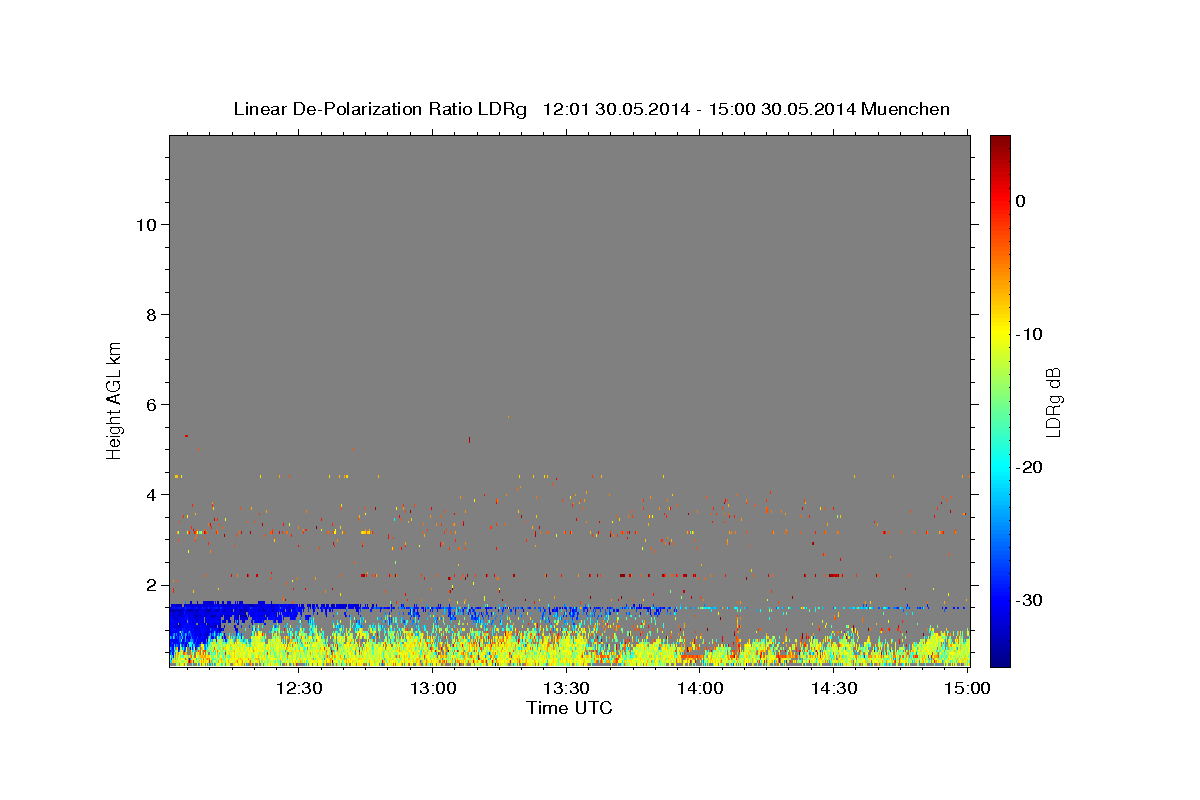Click the height tick label 10
The image size is (1200, 800).
(145, 224)
